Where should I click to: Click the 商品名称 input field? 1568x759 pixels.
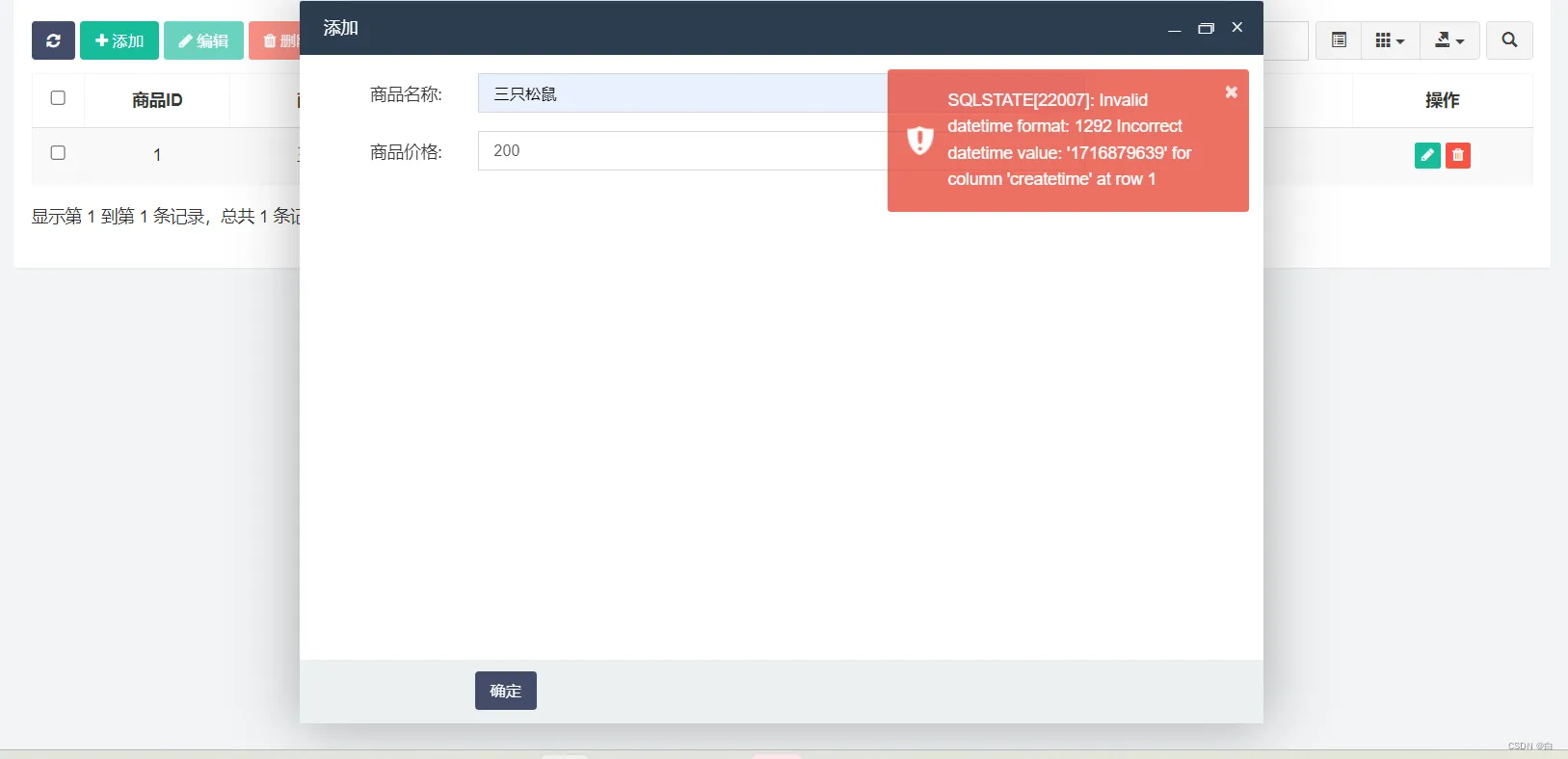point(683,93)
